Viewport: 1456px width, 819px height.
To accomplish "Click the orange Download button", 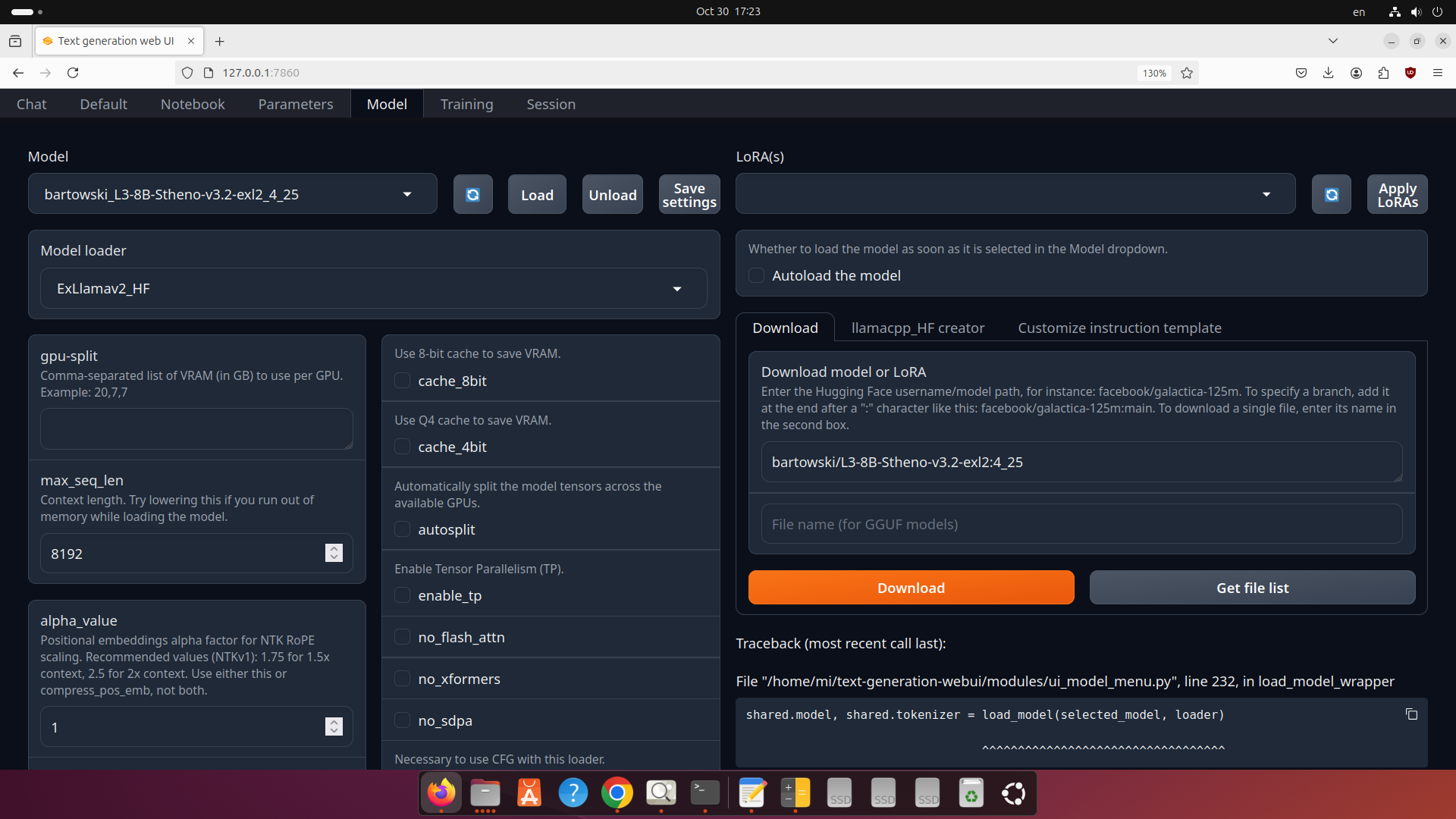I will [911, 588].
